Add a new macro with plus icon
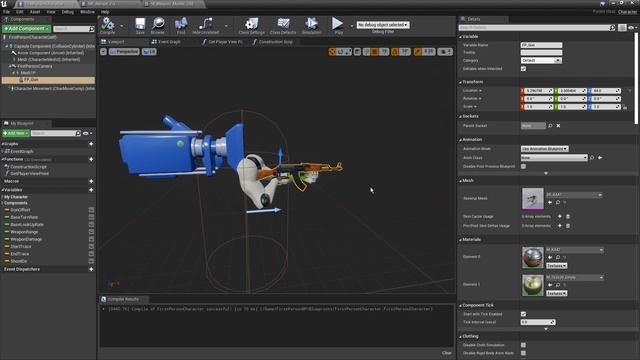This screenshot has width=640, height=360. (91, 181)
